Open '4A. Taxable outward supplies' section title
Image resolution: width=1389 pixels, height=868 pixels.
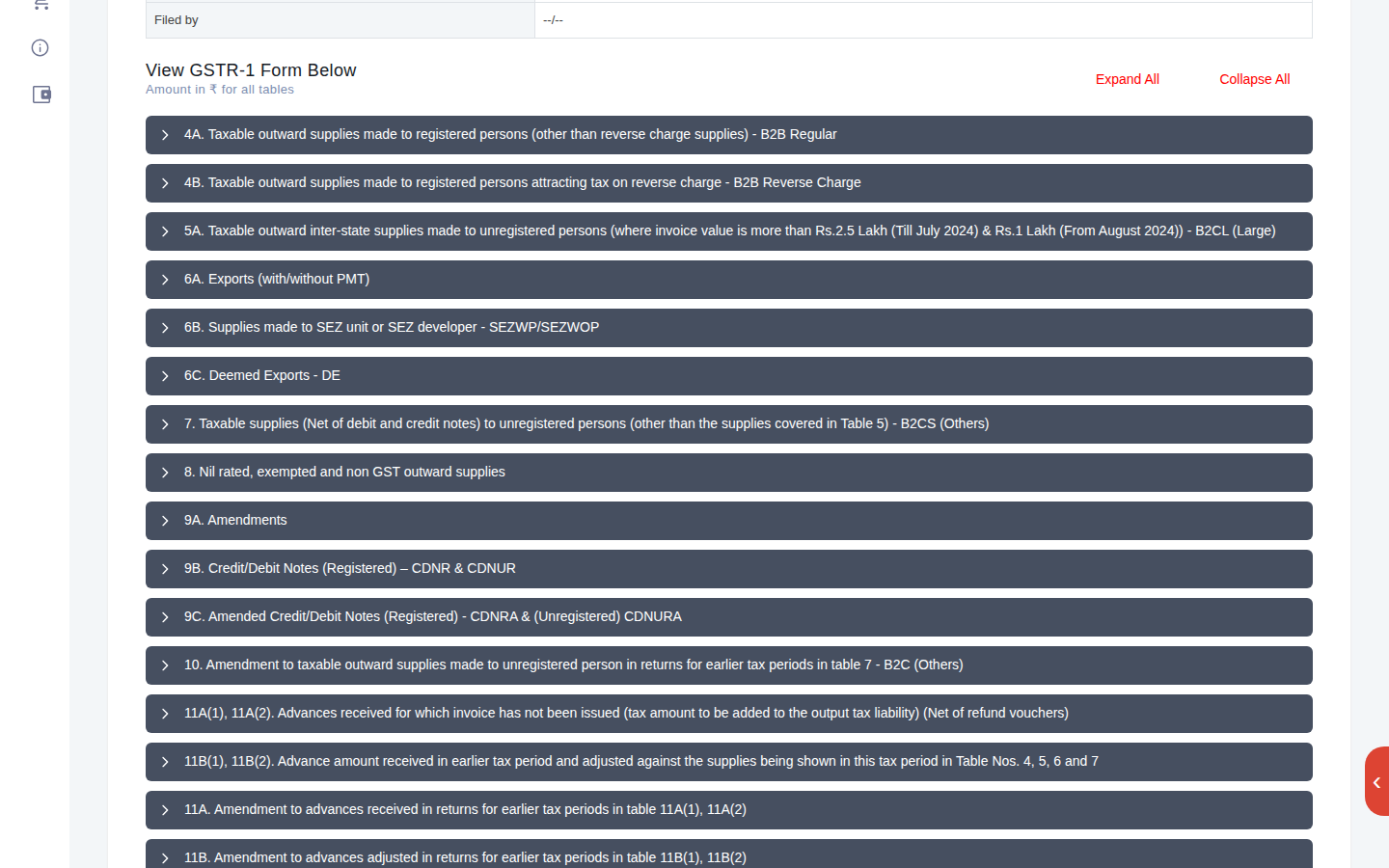click(x=510, y=134)
